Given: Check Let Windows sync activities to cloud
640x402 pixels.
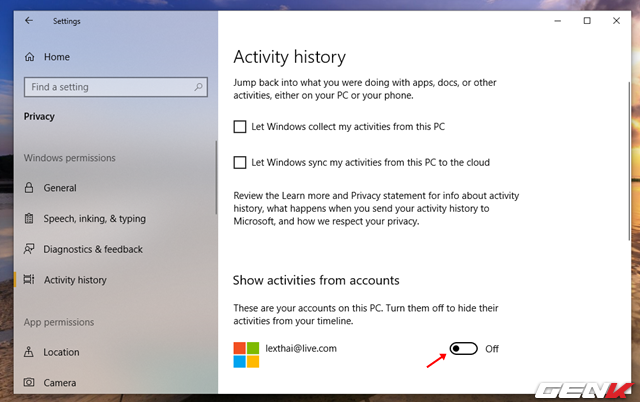Looking at the screenshot, I should 239,162.
